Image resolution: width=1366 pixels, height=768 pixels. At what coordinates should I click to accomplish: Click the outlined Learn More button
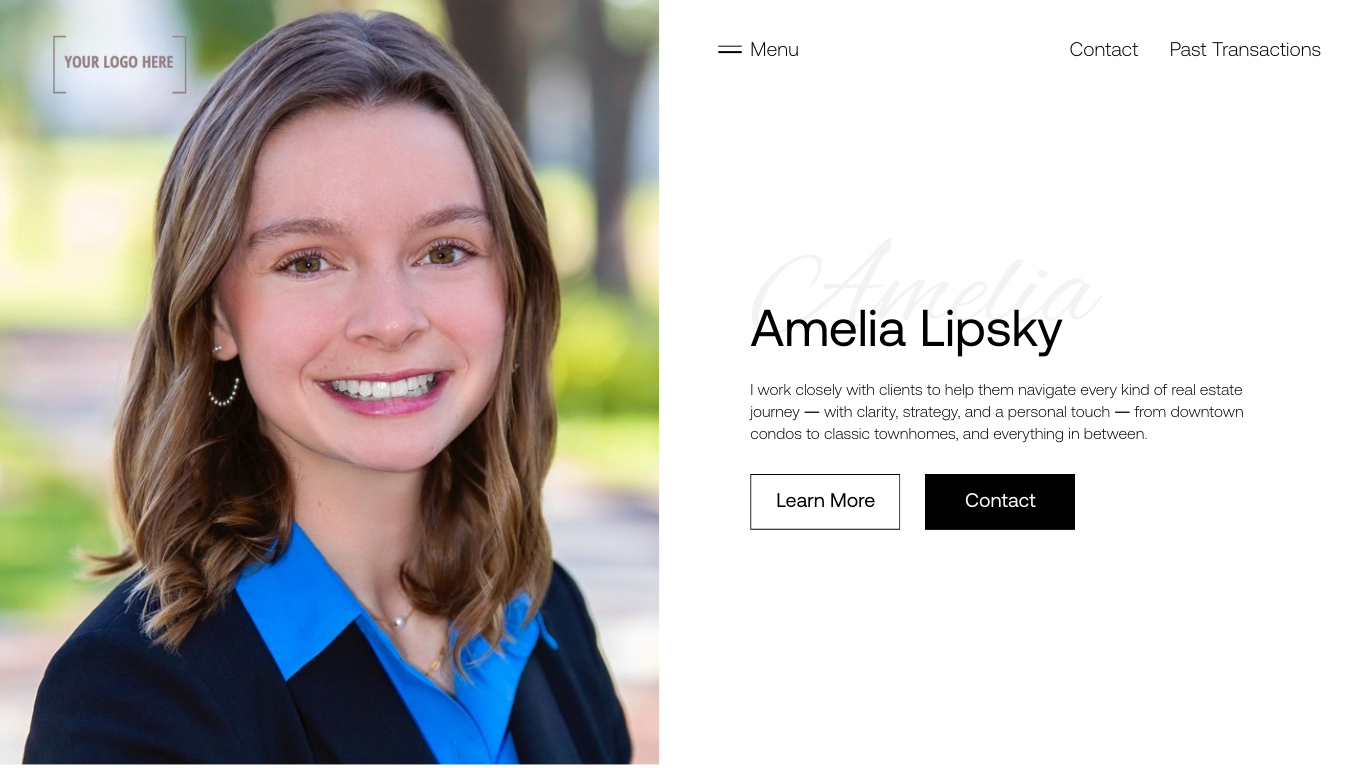[825, 501]
